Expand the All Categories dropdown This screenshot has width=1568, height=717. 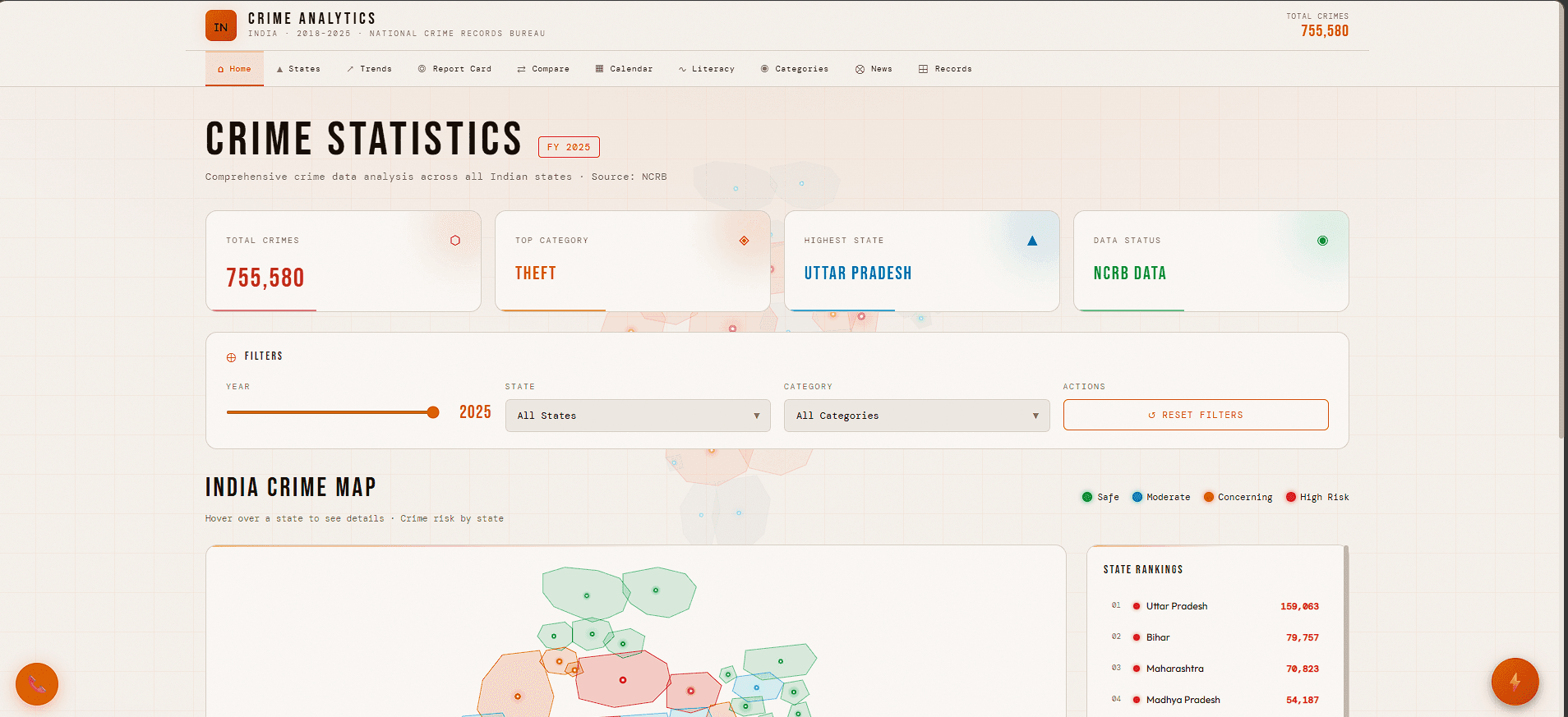coord(917,416)
